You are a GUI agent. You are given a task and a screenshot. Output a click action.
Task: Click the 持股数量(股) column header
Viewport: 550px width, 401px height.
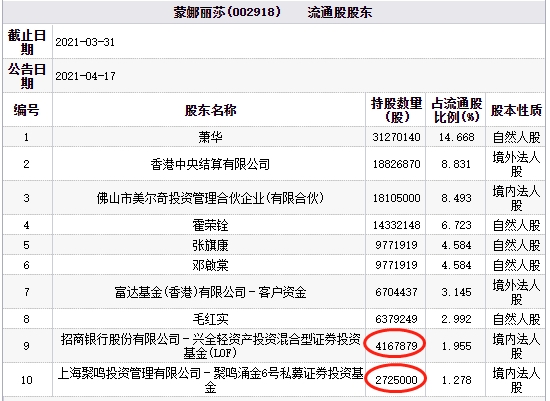click(x=396, y=110)
